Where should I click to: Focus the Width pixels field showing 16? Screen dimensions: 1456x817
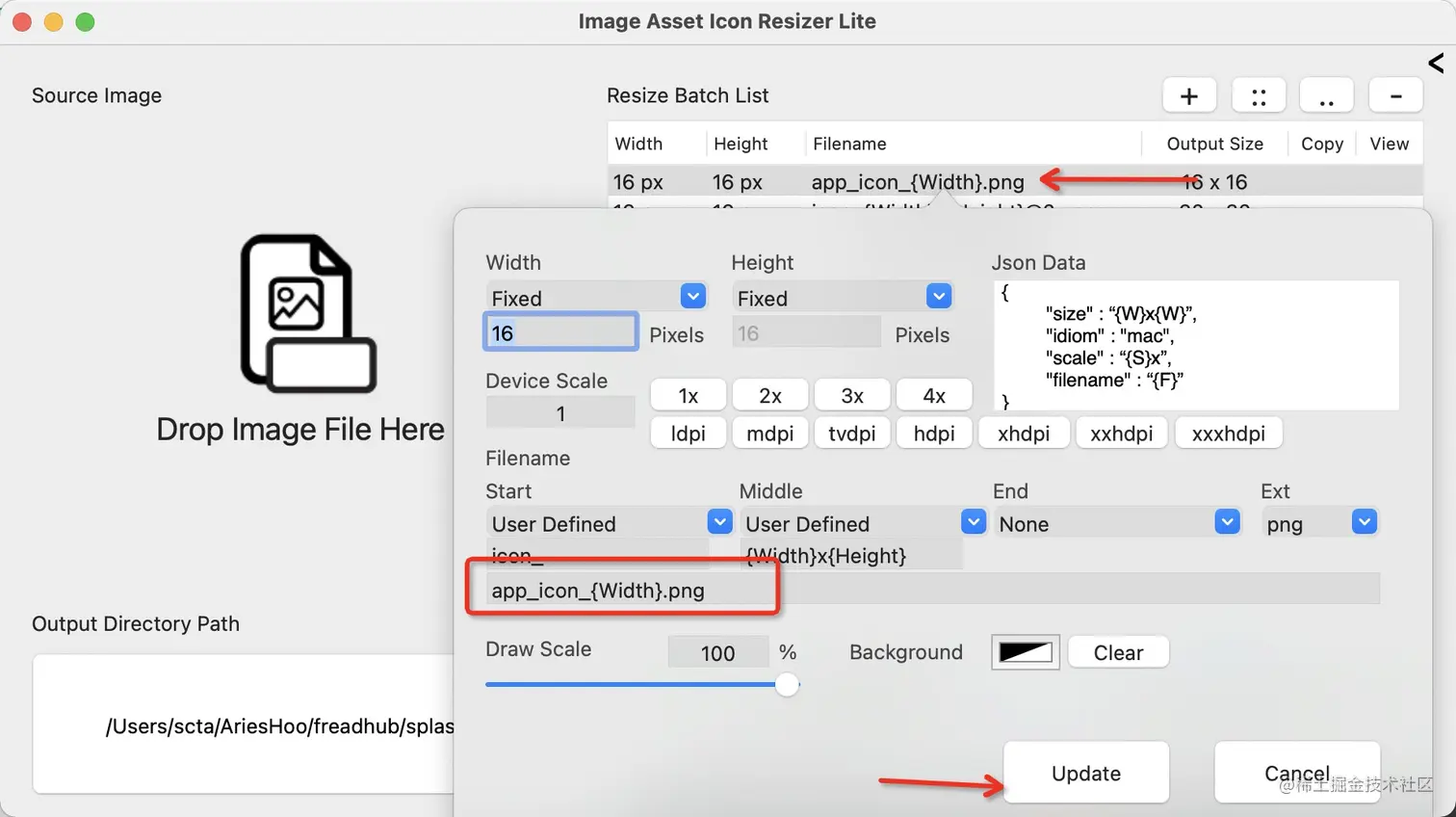[559, 332]
